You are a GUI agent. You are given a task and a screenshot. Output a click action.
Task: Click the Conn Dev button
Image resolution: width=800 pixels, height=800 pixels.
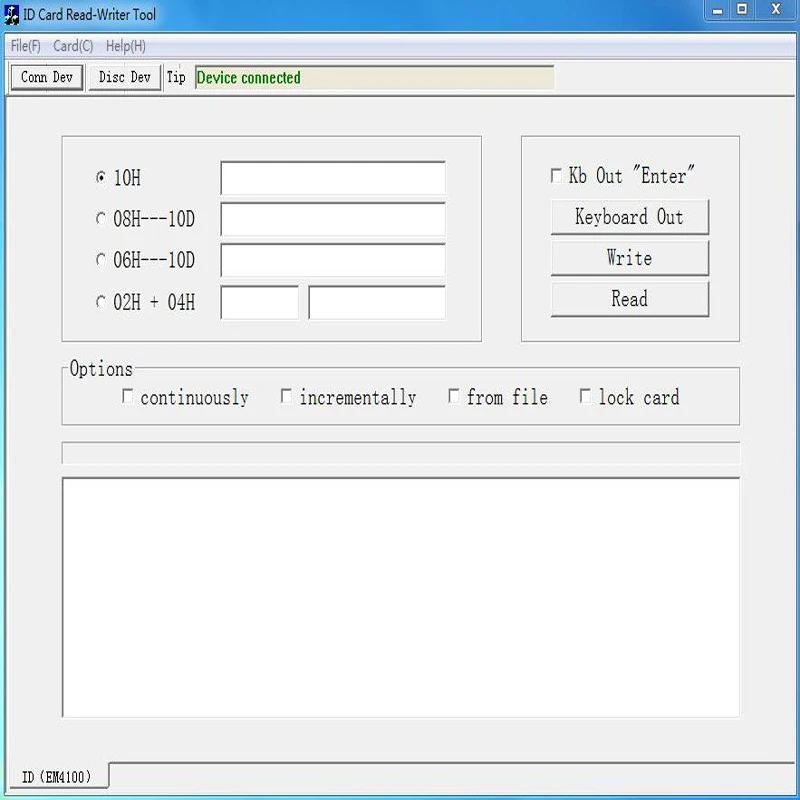click(x=47, y=78)
